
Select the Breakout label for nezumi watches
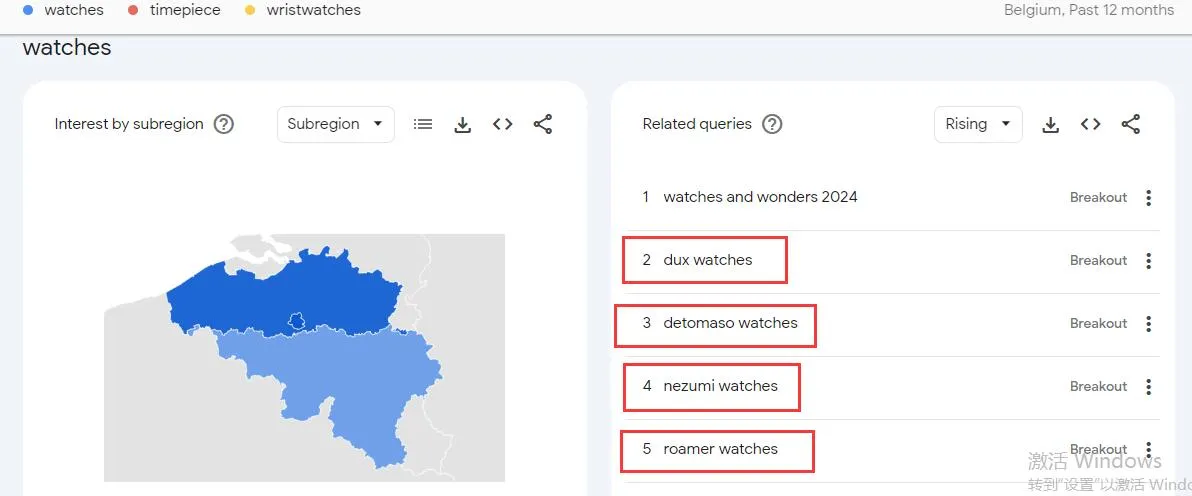[x=1098, y=386]
